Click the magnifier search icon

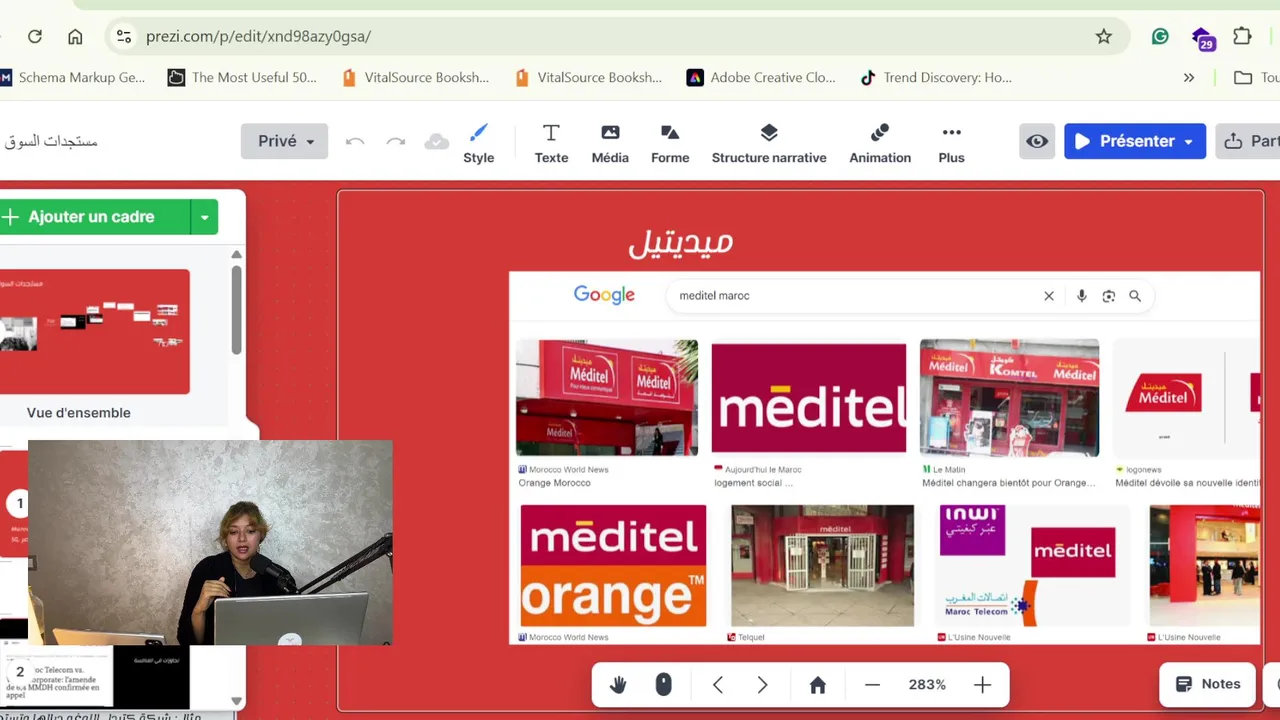[x=1135, y=296]
